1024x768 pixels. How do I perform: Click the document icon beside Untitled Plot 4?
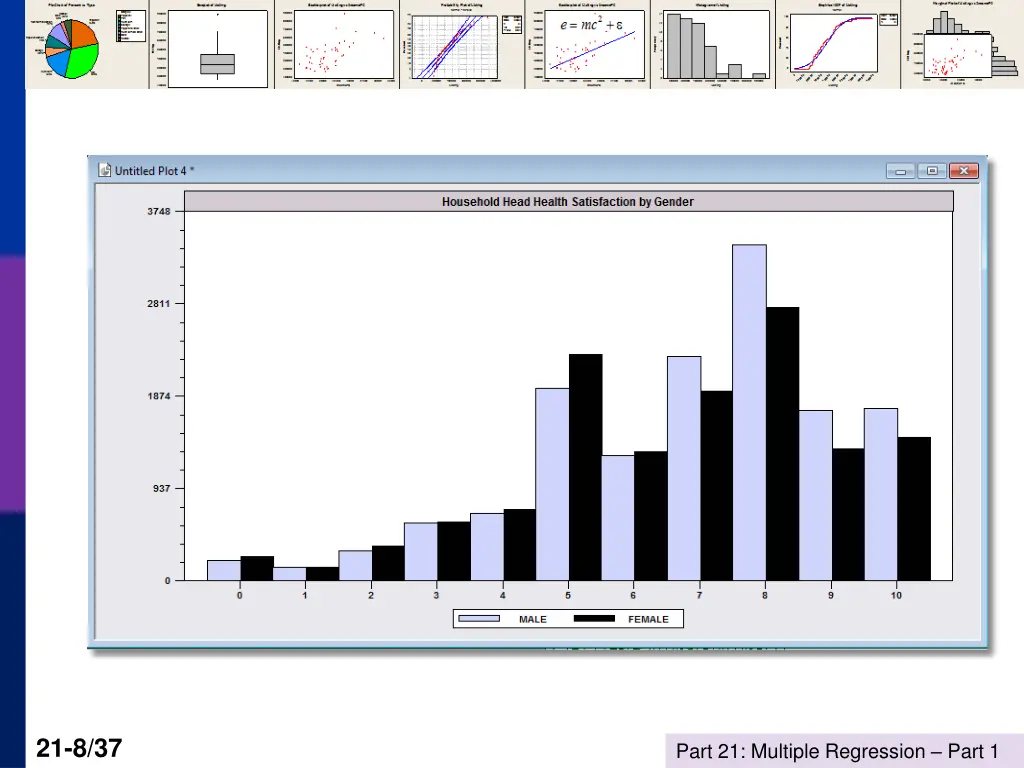[104, 170]
